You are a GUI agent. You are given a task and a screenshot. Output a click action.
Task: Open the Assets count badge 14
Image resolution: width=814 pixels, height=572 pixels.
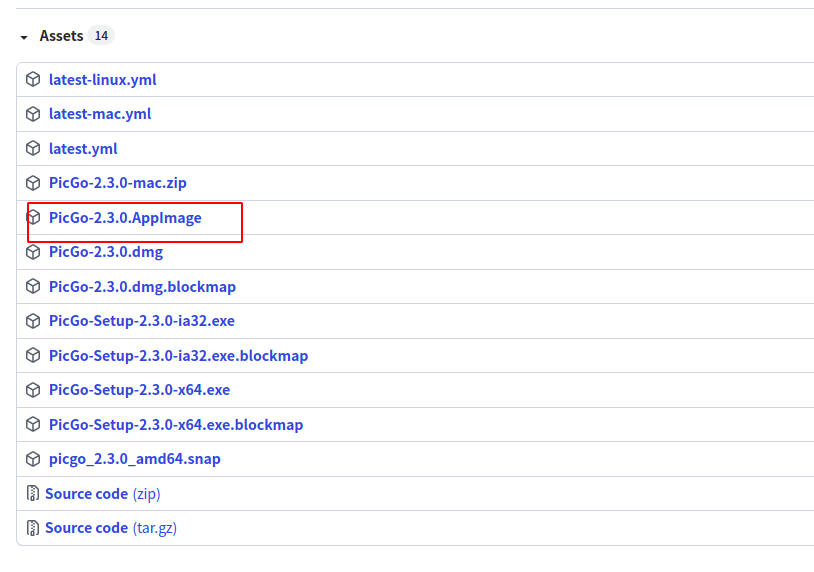click(101, 36)
